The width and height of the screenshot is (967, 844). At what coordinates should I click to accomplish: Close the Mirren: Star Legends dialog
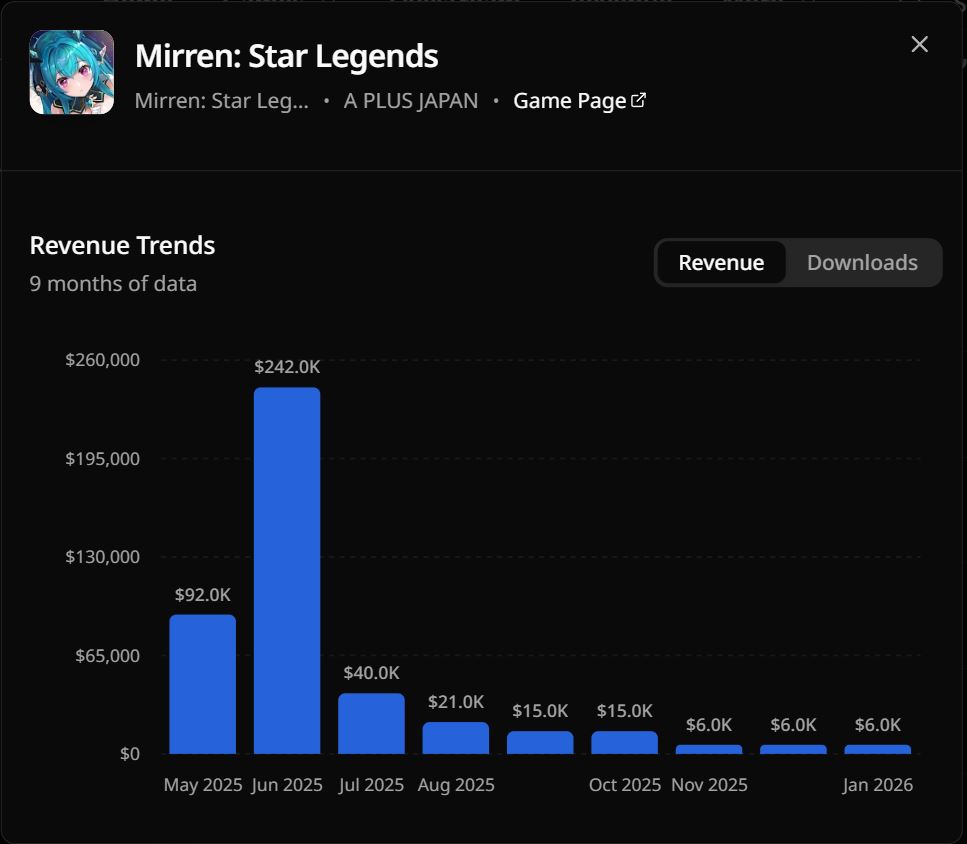point(920,44)
